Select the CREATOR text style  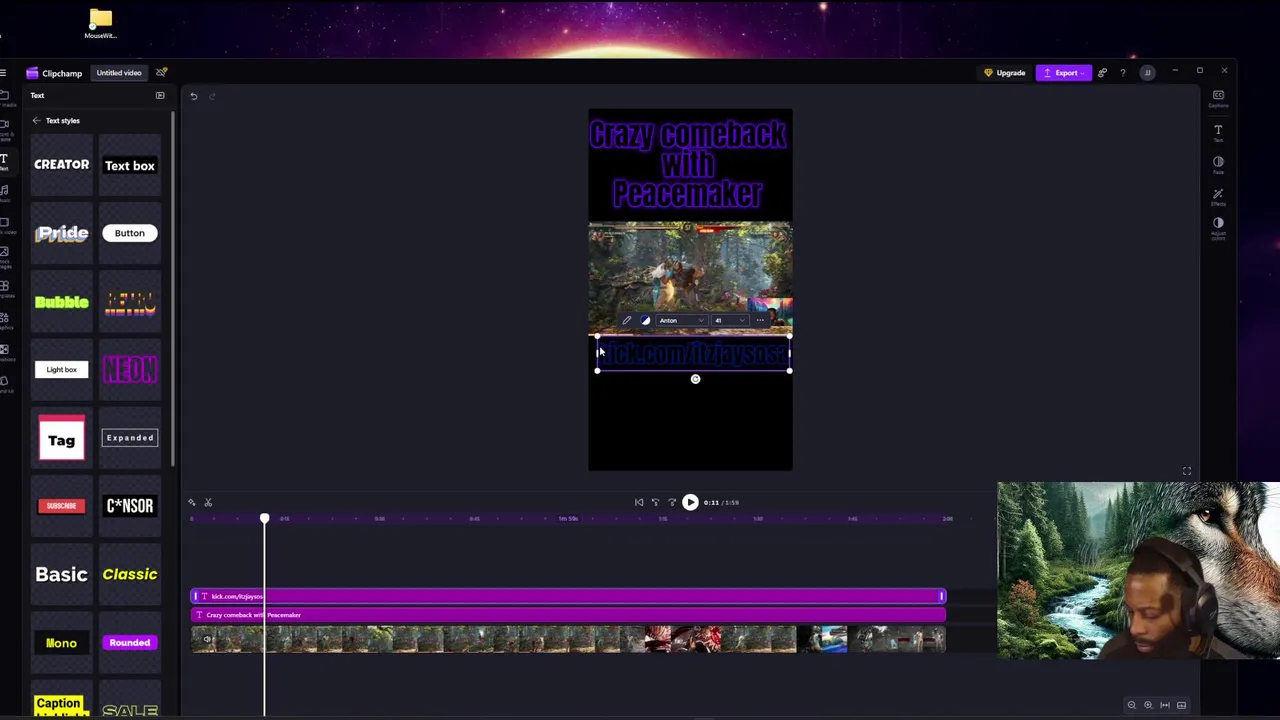coord(62,165)
